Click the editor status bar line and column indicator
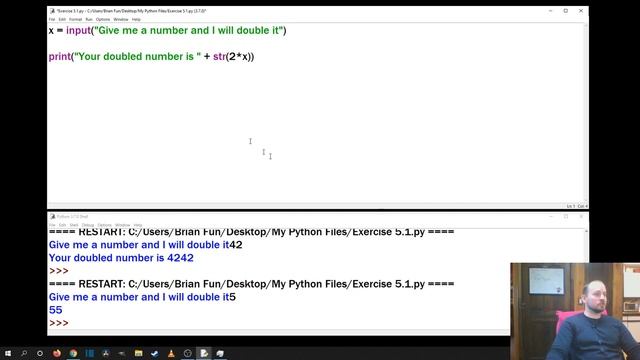The height and width of the screenshot is (360, 640). (576, 206)
